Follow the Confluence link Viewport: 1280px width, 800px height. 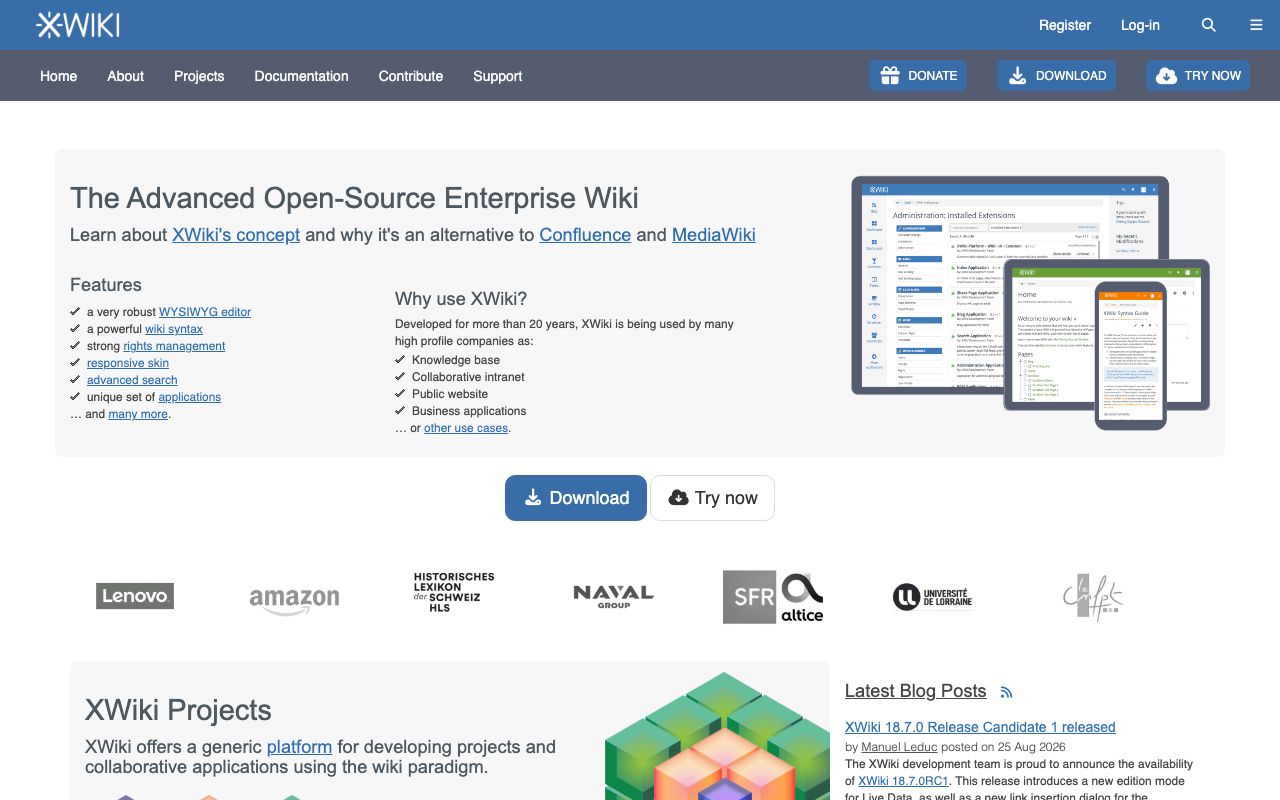click(x=585, y=235)
